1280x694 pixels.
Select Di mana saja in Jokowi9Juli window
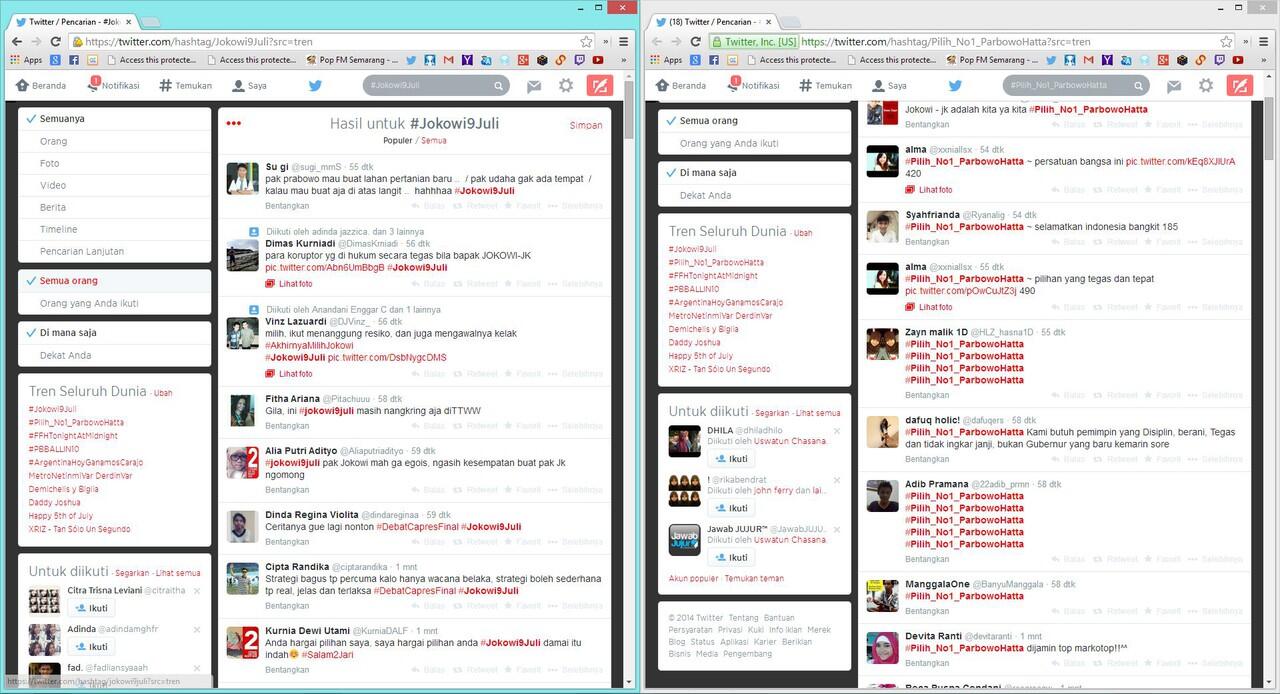point(115,333)
